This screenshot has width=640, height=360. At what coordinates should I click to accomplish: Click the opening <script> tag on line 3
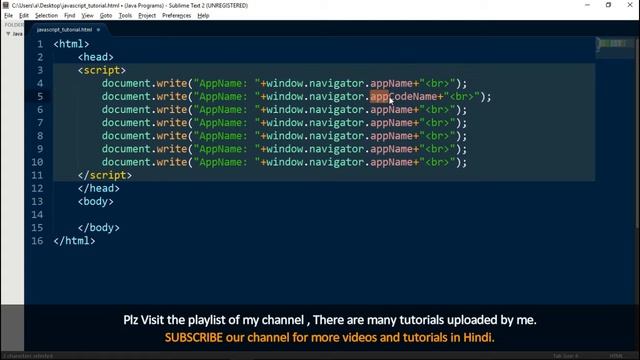[x=102, y=70]
